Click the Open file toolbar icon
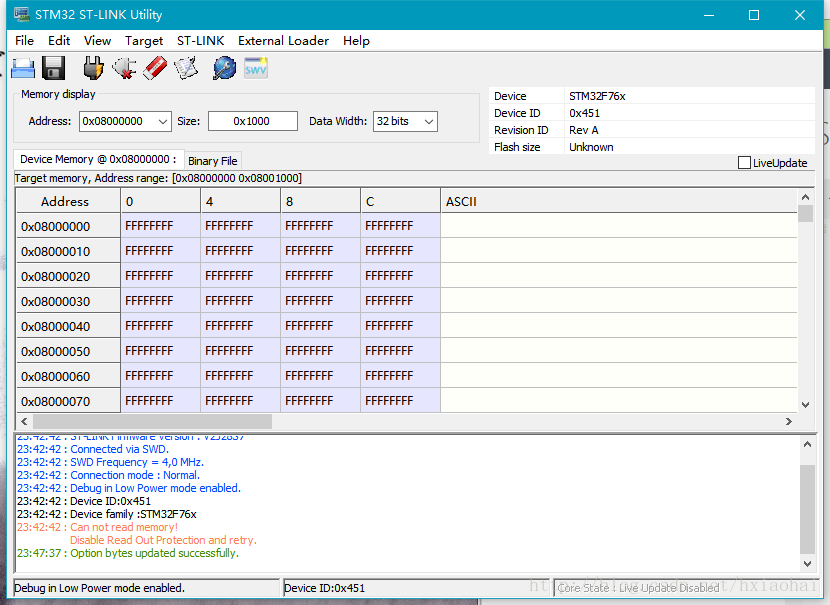The width and height of the screenshot is (830, 605). point(23,68)
